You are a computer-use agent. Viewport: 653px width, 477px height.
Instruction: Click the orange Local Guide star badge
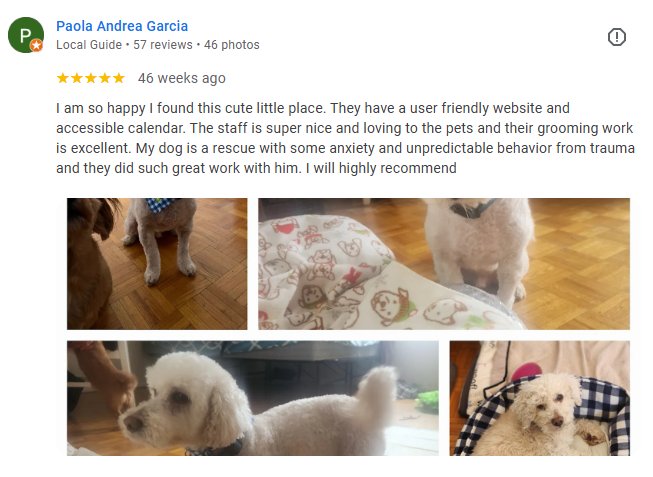(37, 45)
